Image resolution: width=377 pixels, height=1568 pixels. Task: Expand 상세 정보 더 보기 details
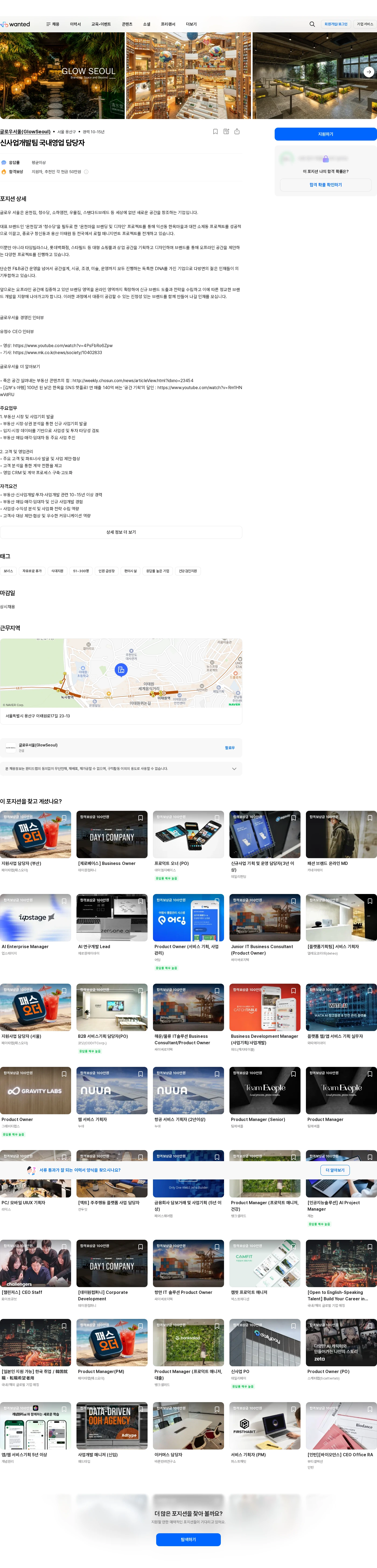click(x=121, y=532)
